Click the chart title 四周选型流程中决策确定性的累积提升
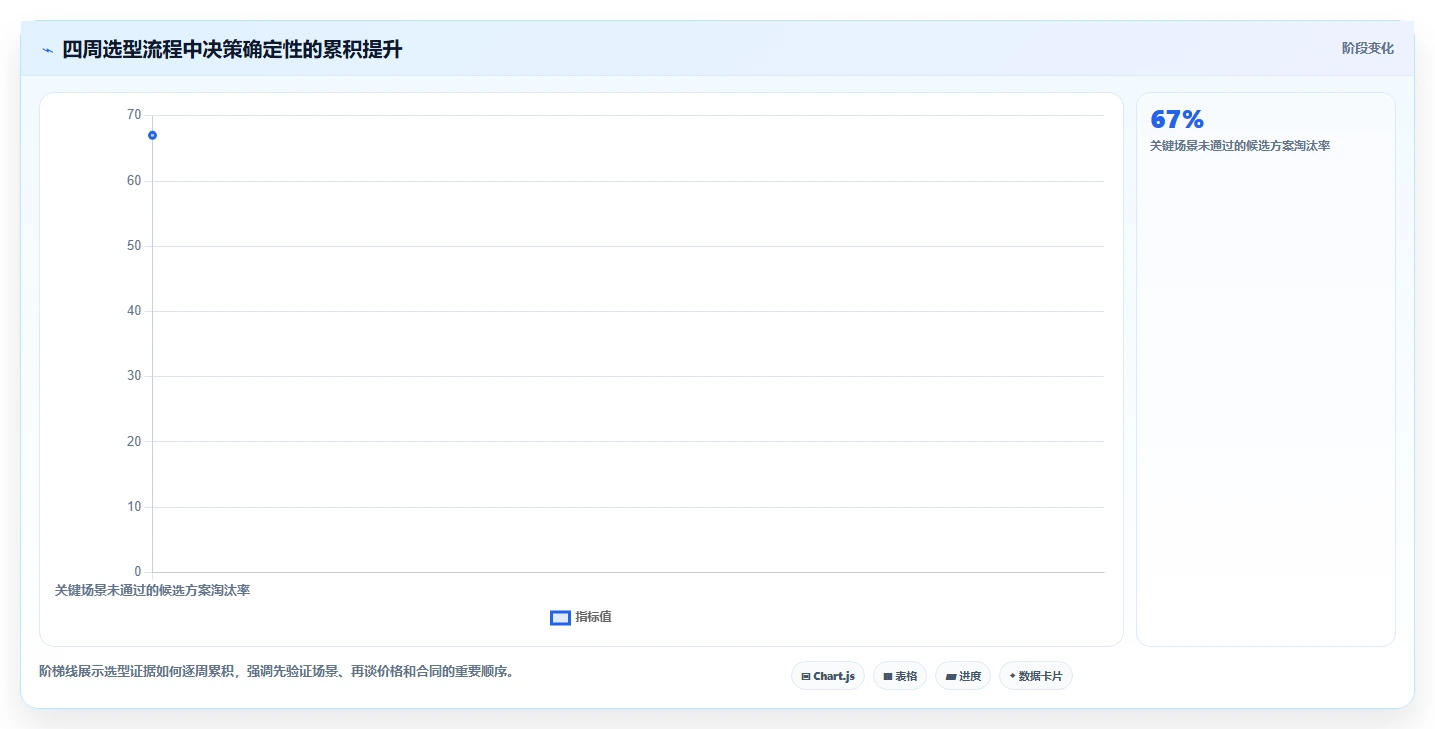The height and width of the screenshot is (729, 1435). click(x=232, y=49)
